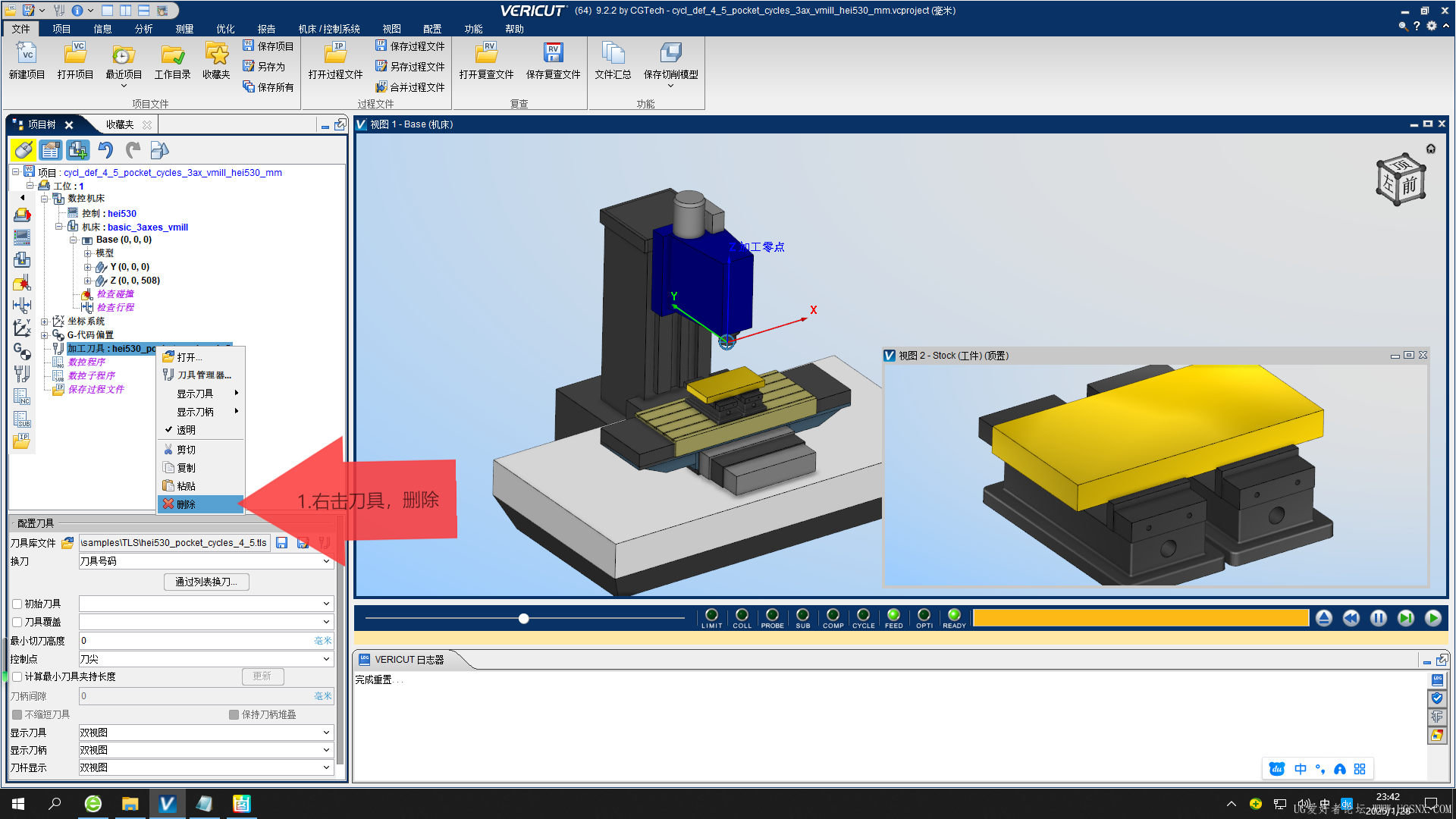This screenshot has height=819, width=1456.
Task: Click the play to end button
Action: click(x=1433, y=618)
